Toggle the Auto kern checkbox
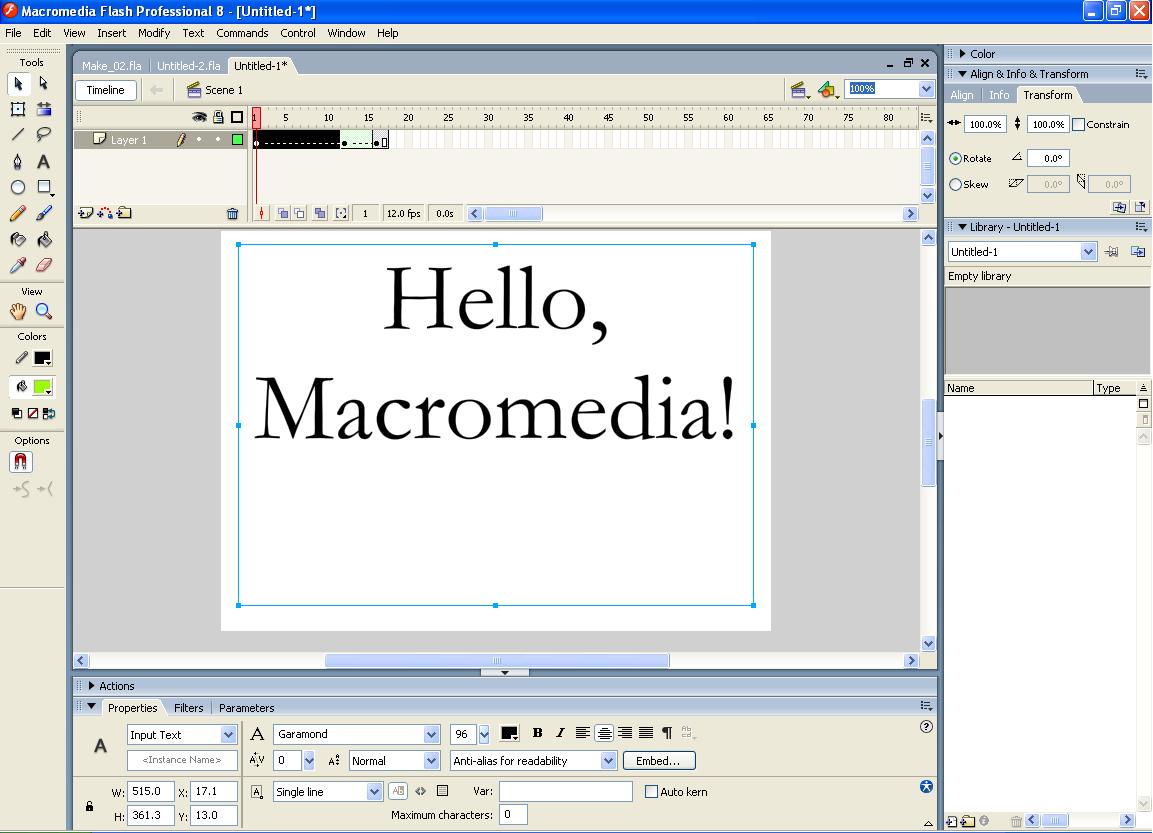This screenshot has width=1153, height=833. pyautogui.click(x=651, y=792)
